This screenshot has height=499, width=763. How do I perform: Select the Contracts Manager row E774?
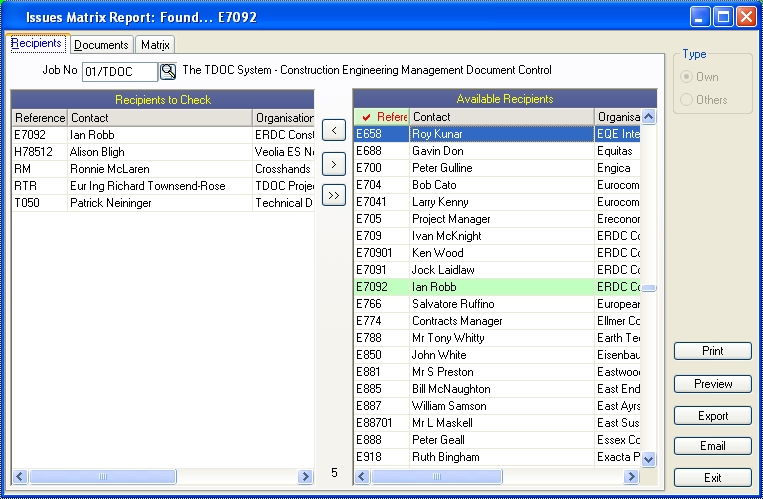(x=497, y=321)
